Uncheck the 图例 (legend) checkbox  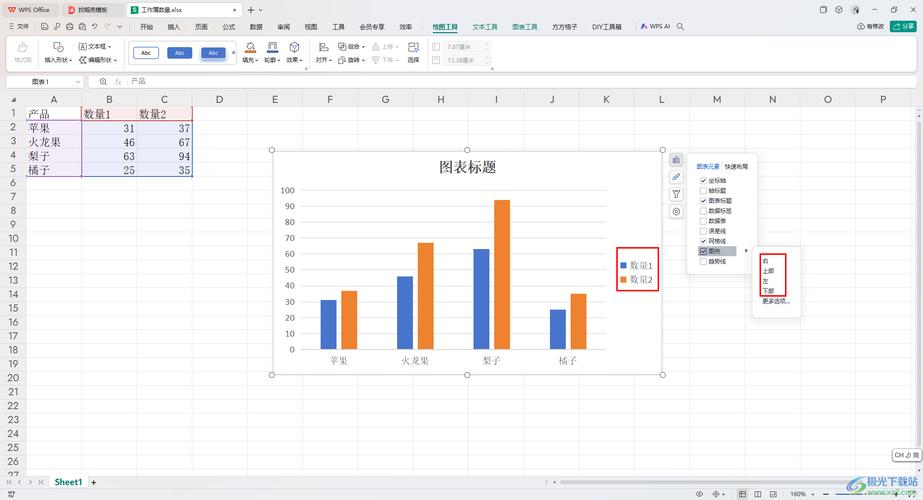(x=703, y=251)
